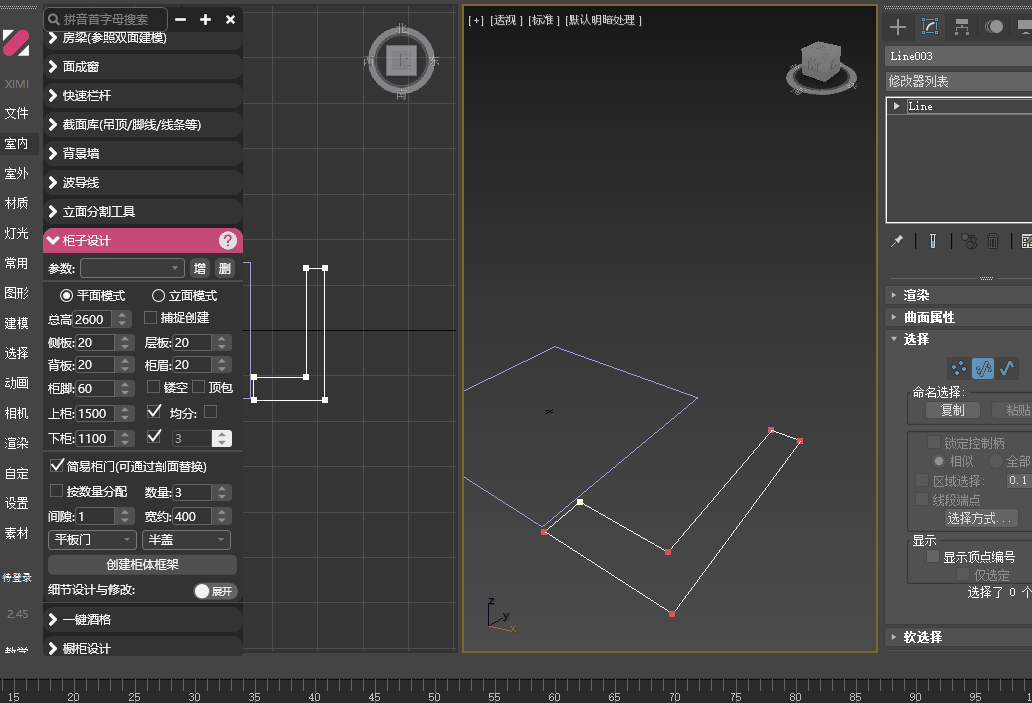The image size is (1032, 703).
Task: Open the 材质 sidebar tab
Action: pyautogui.click(x=16, y=203)
